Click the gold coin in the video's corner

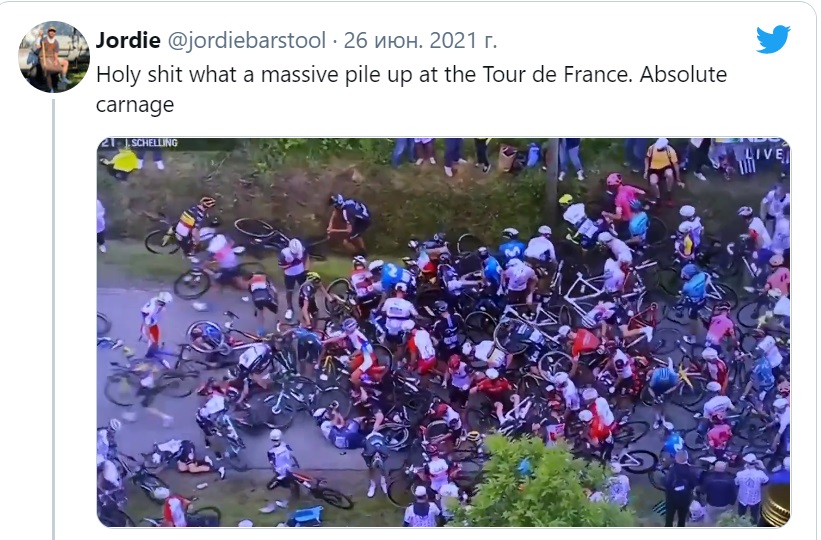tap(775, 505)
